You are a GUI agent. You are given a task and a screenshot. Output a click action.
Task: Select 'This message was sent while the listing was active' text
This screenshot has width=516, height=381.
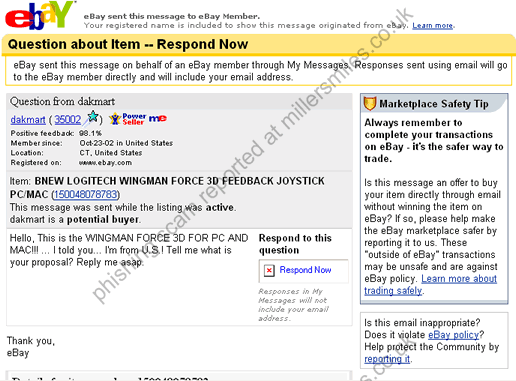click(x=123, y=207)
